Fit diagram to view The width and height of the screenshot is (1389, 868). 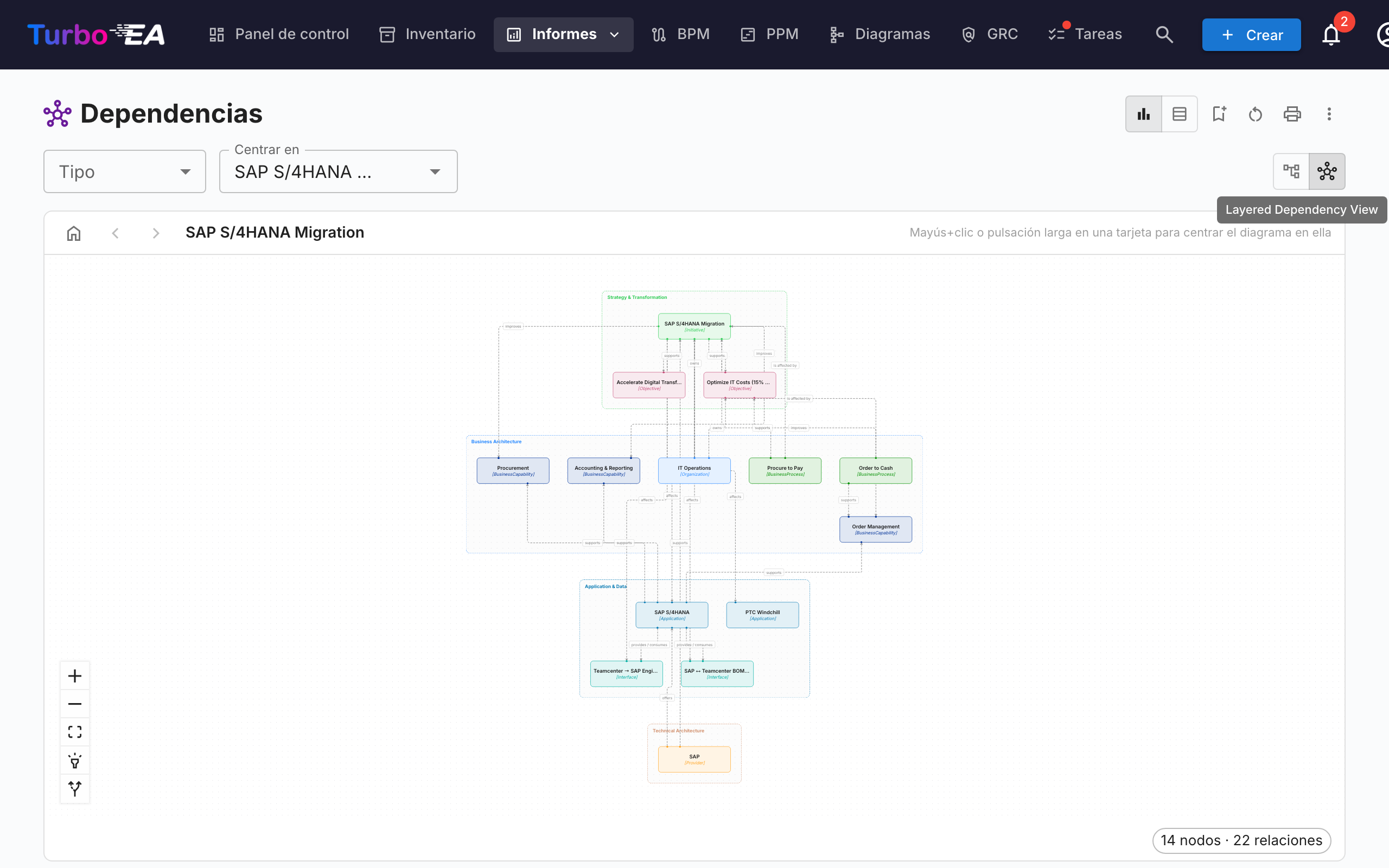[x=75, y=732]
